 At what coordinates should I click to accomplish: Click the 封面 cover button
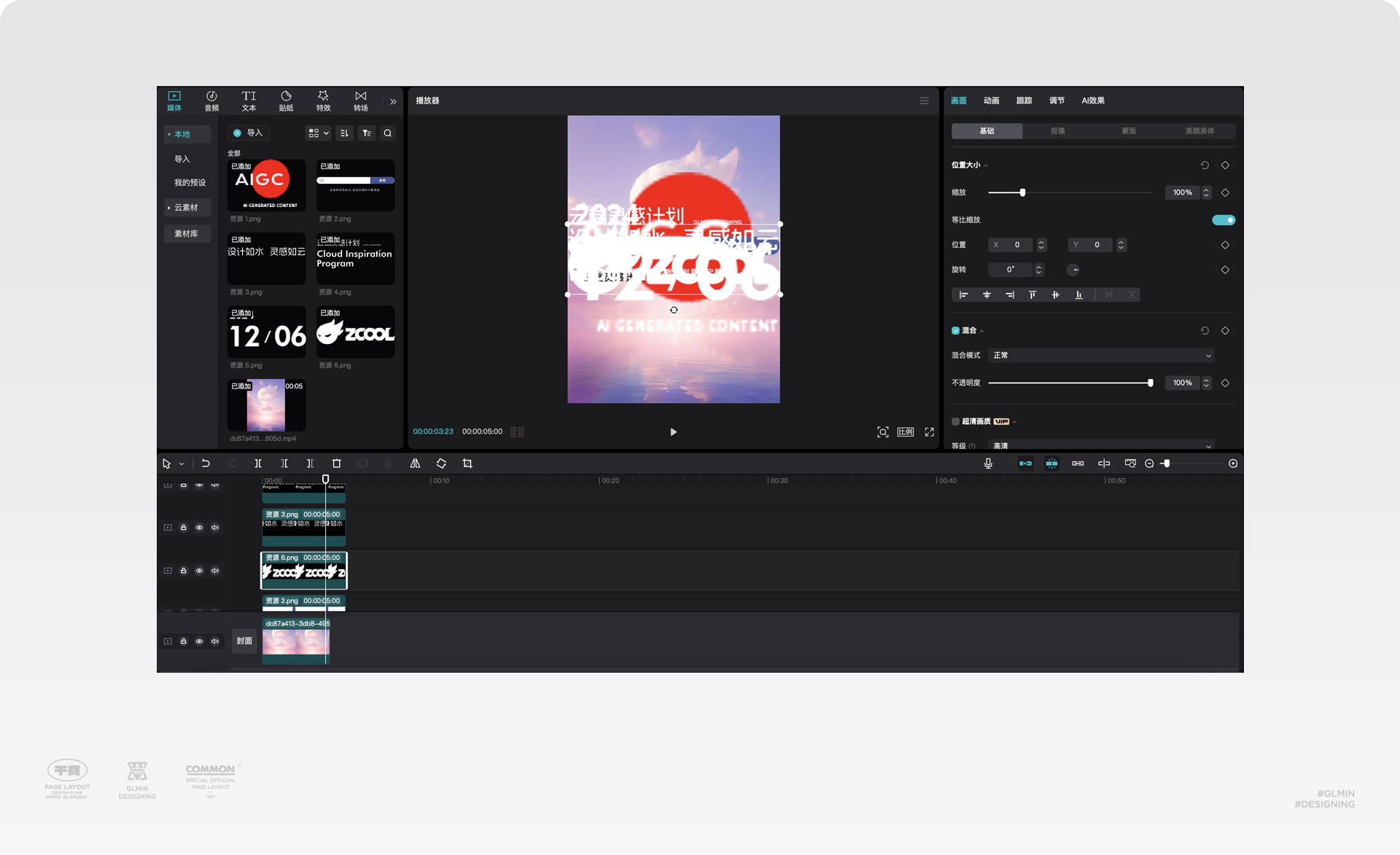(x=244, y=641)
